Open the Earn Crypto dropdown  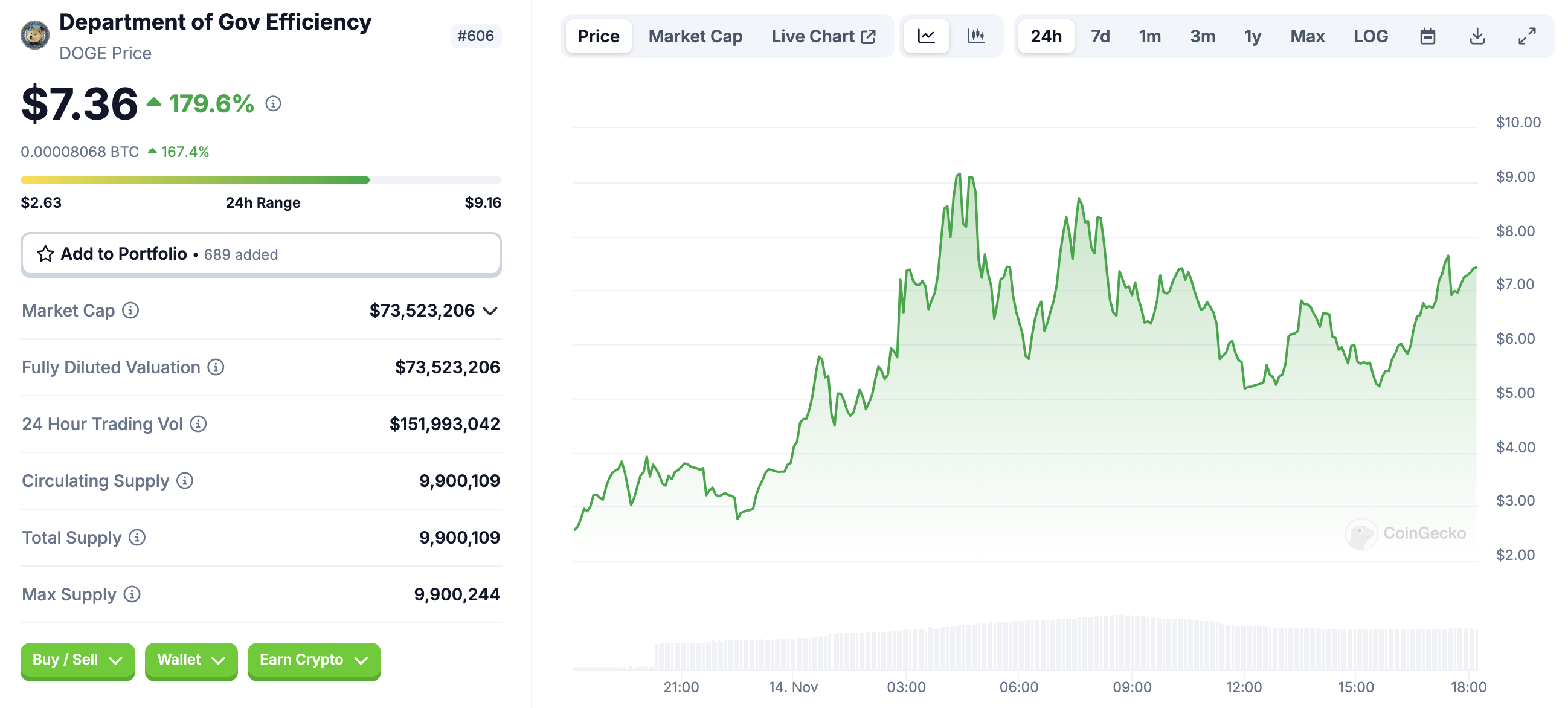pos(313,660)
